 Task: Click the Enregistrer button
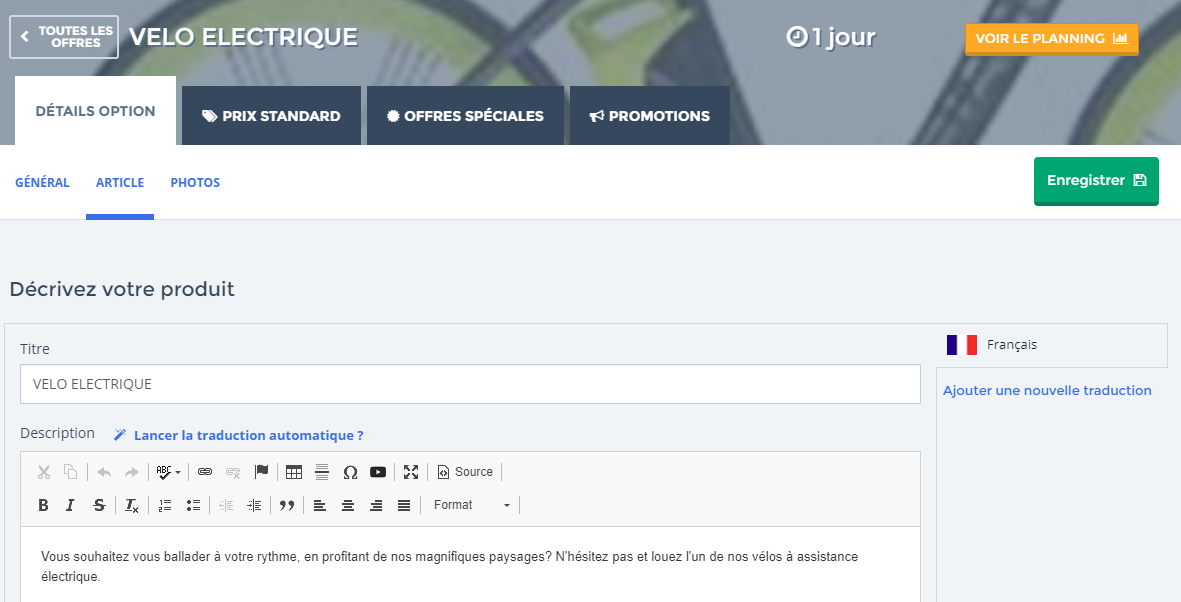1096,181
